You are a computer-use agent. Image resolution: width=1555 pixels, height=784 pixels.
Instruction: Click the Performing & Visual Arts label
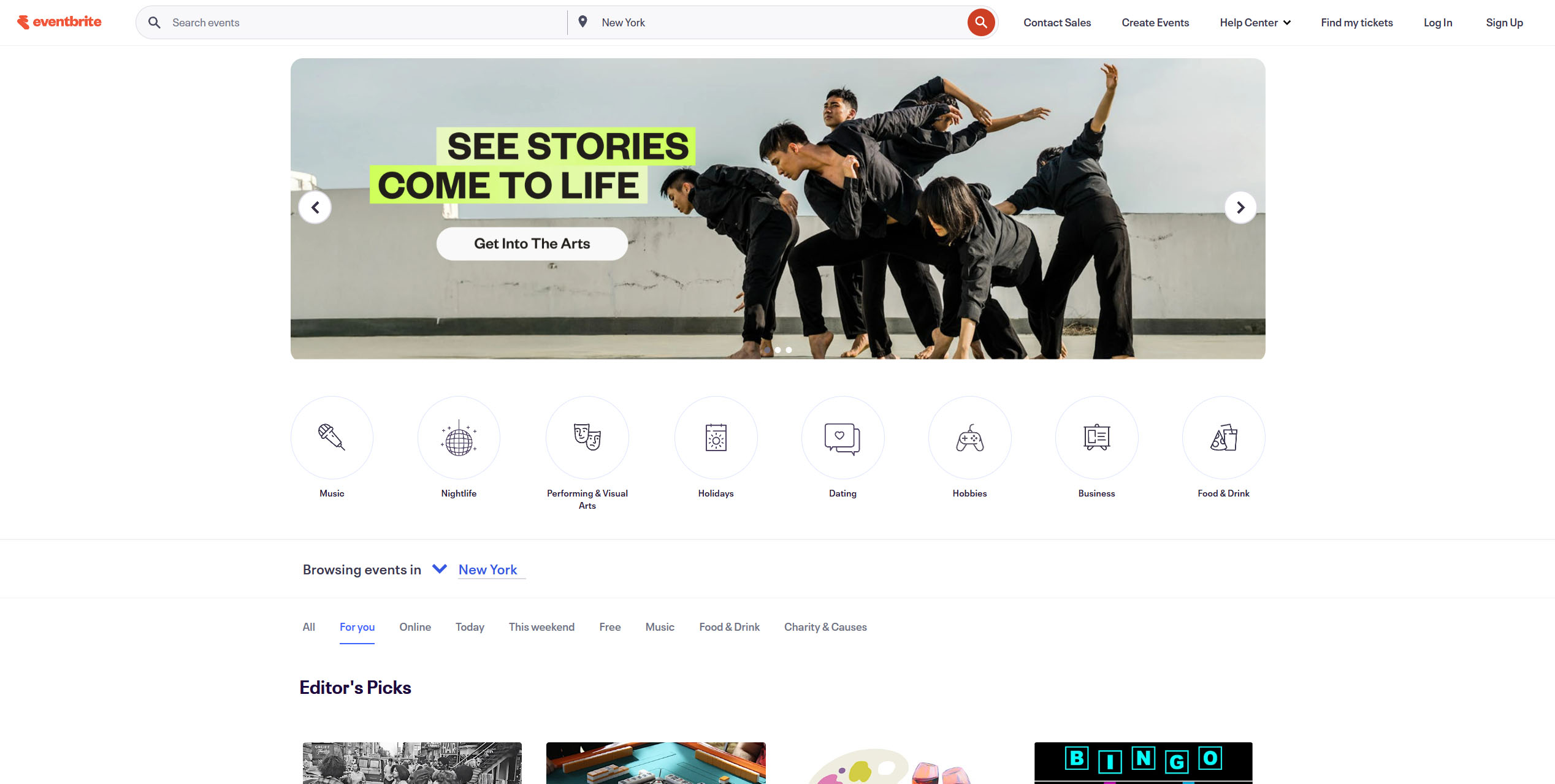pos(587,500)
